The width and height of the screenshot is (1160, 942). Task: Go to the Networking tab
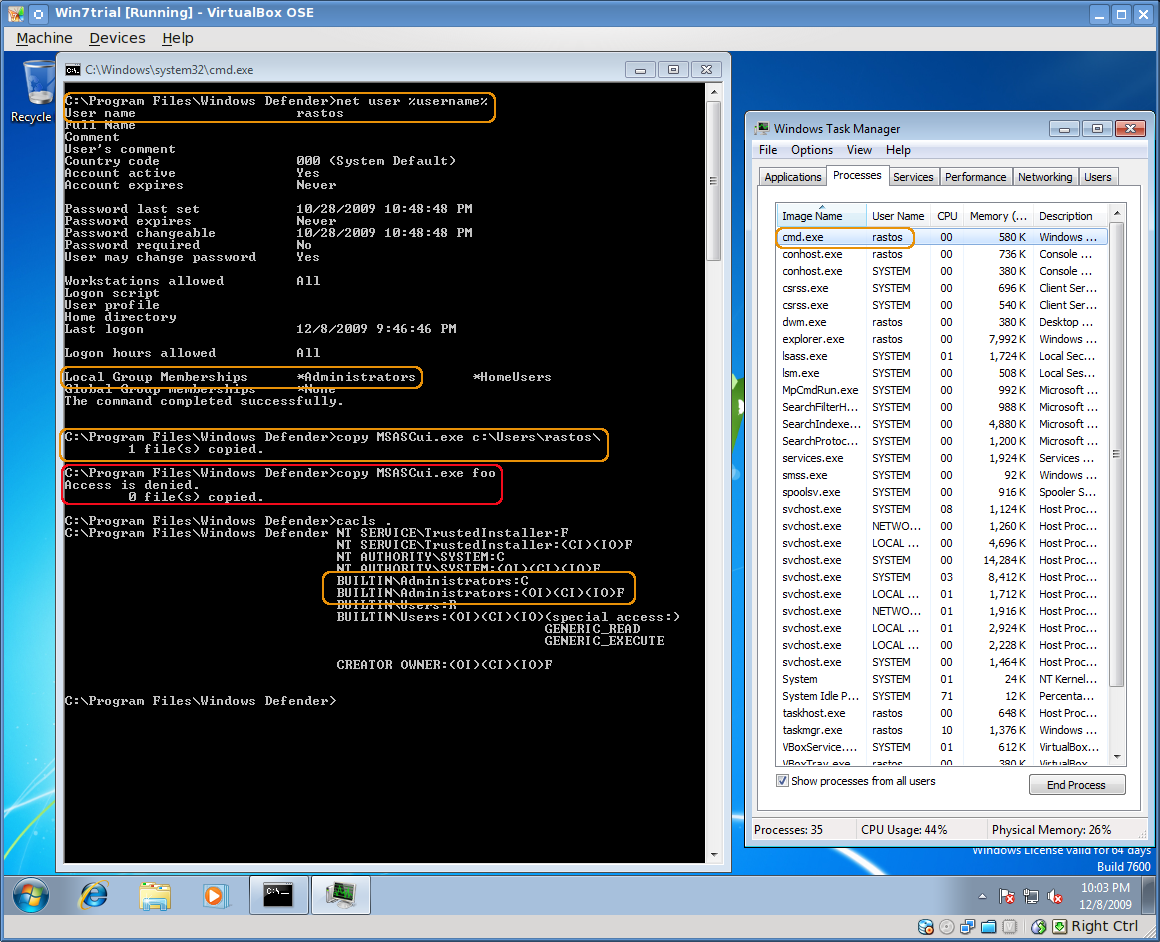click(x=1045, y=177)
